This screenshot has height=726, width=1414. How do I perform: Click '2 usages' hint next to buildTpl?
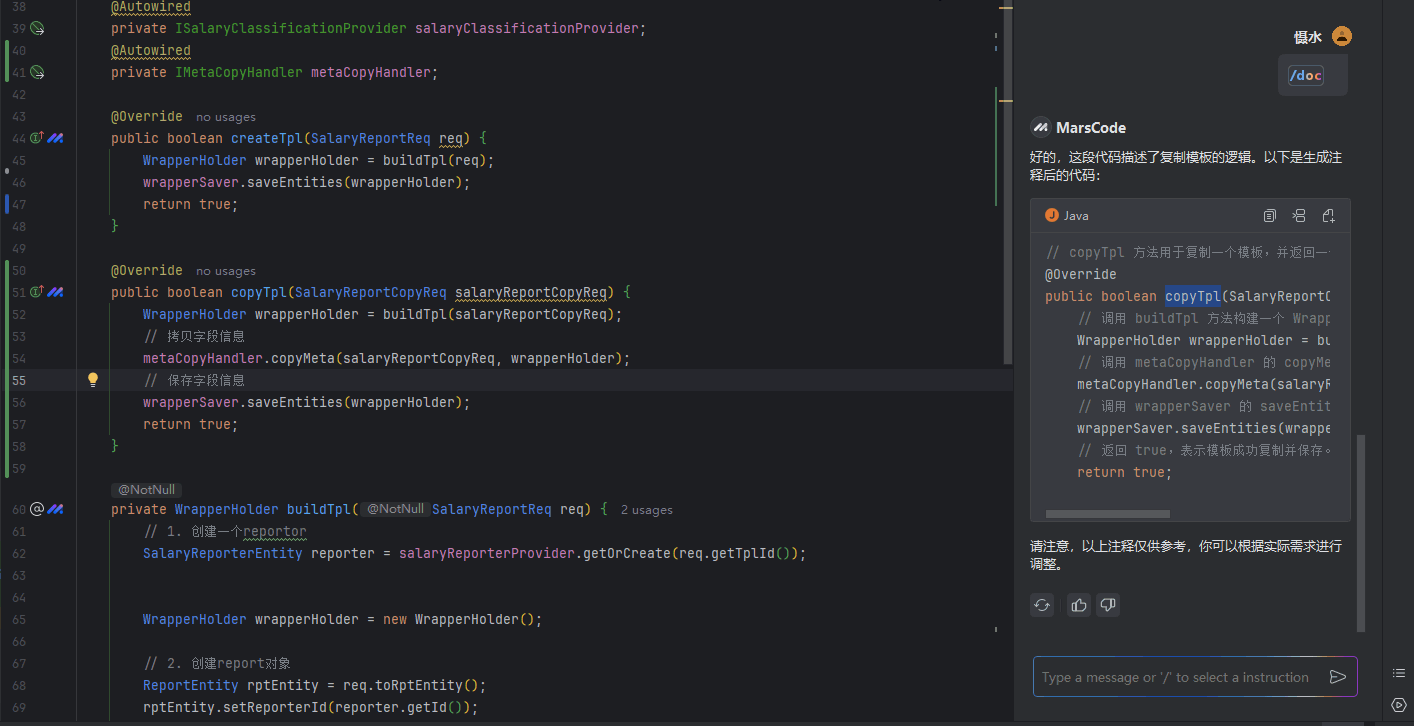point(646,510)
